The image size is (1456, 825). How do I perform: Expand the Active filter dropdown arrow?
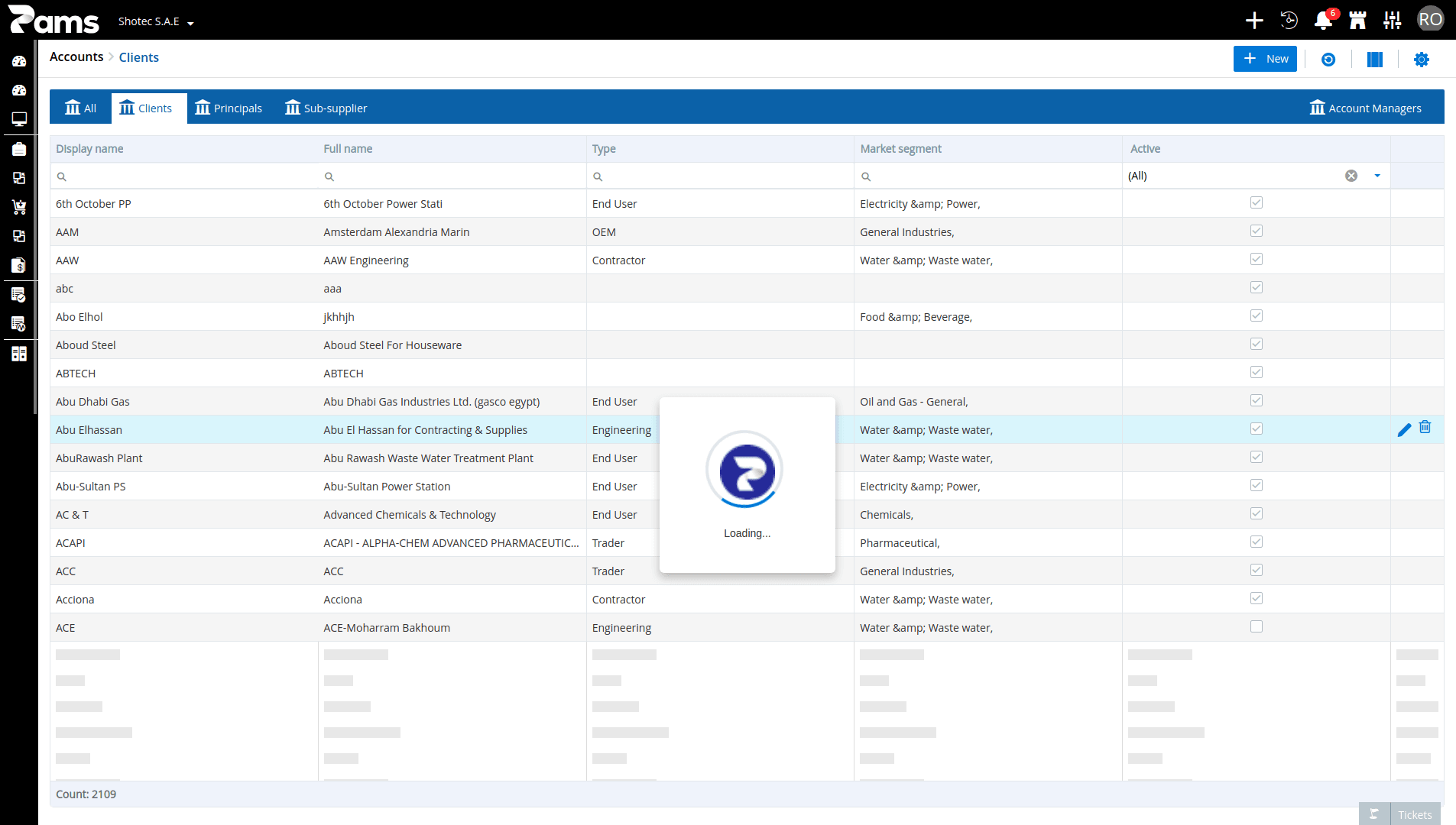[x=1377, y=176]
